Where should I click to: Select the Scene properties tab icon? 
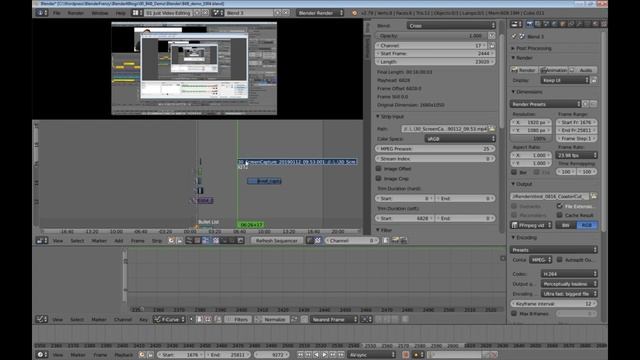(x=546, y=24)
